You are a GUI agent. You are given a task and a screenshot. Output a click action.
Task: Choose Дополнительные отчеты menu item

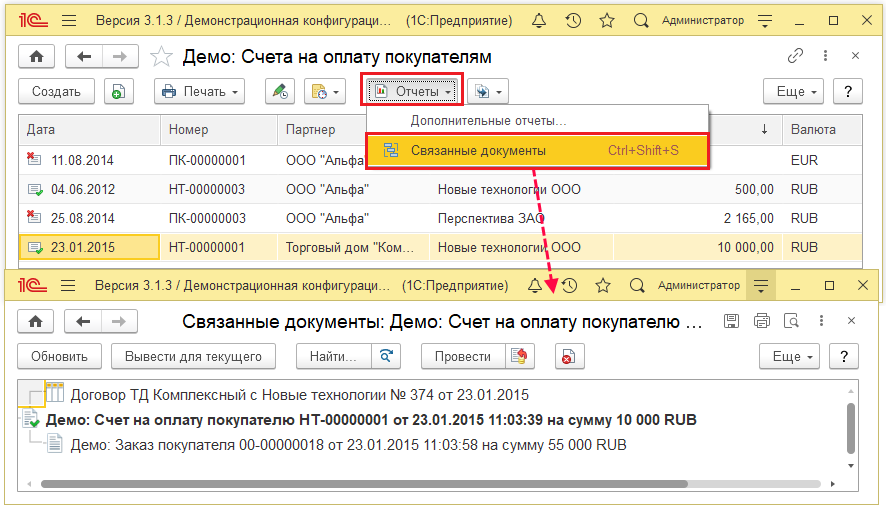(x=537, y=120)
